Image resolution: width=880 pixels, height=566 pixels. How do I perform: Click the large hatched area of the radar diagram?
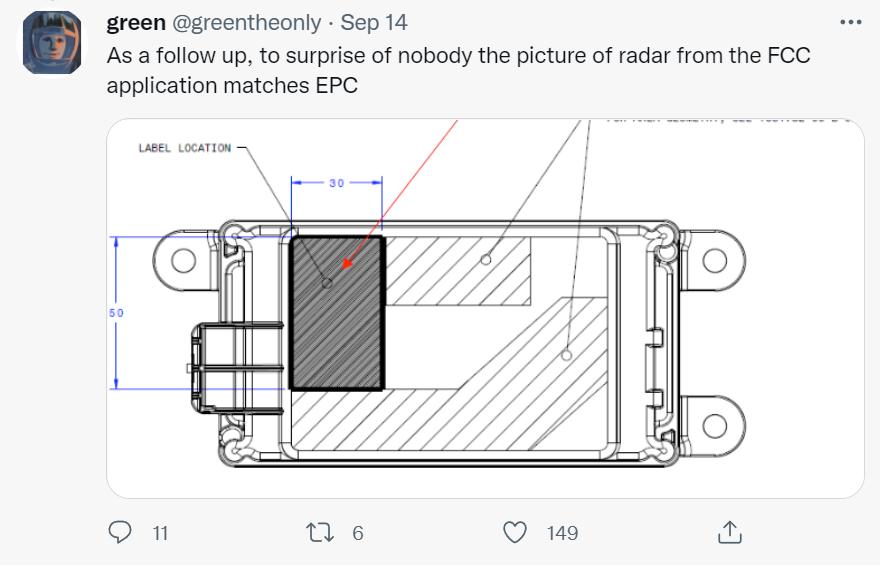[x=480, y=400]
